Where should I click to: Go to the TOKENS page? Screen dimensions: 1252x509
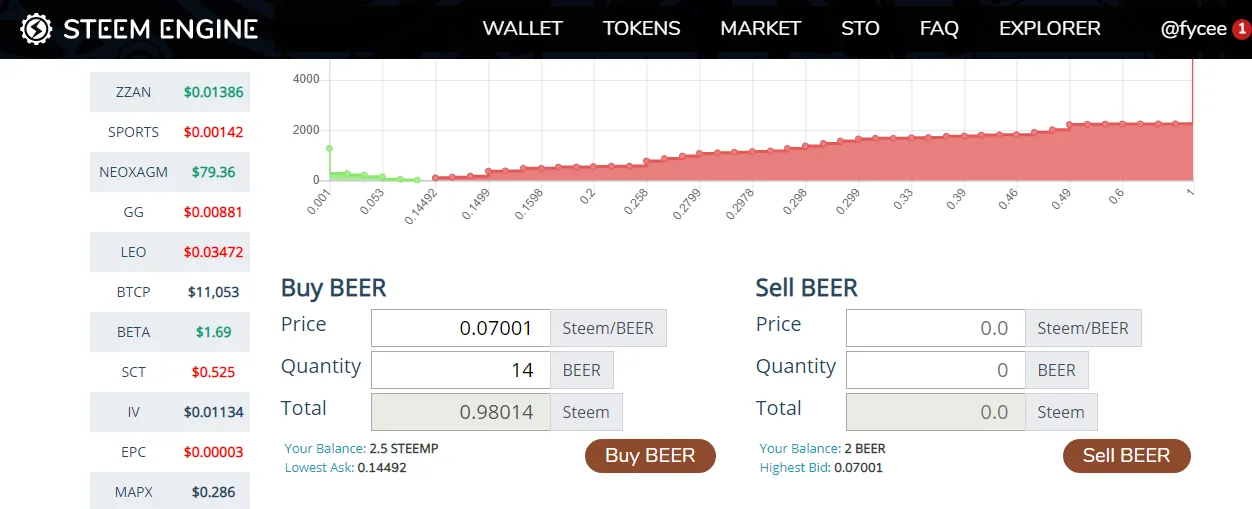pyautogui.click(x=641, y=29)
